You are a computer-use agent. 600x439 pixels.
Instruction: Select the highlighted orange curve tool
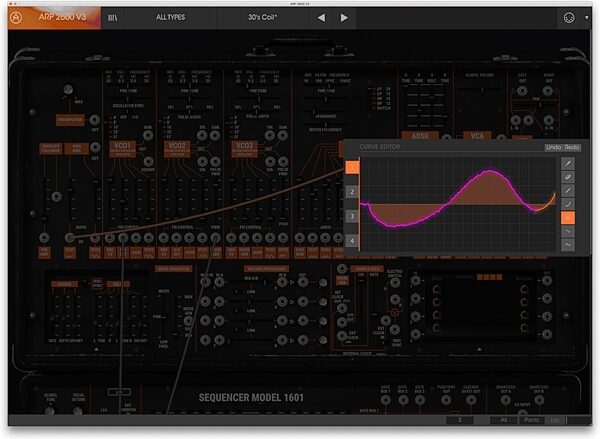click(x=568, y=218)
